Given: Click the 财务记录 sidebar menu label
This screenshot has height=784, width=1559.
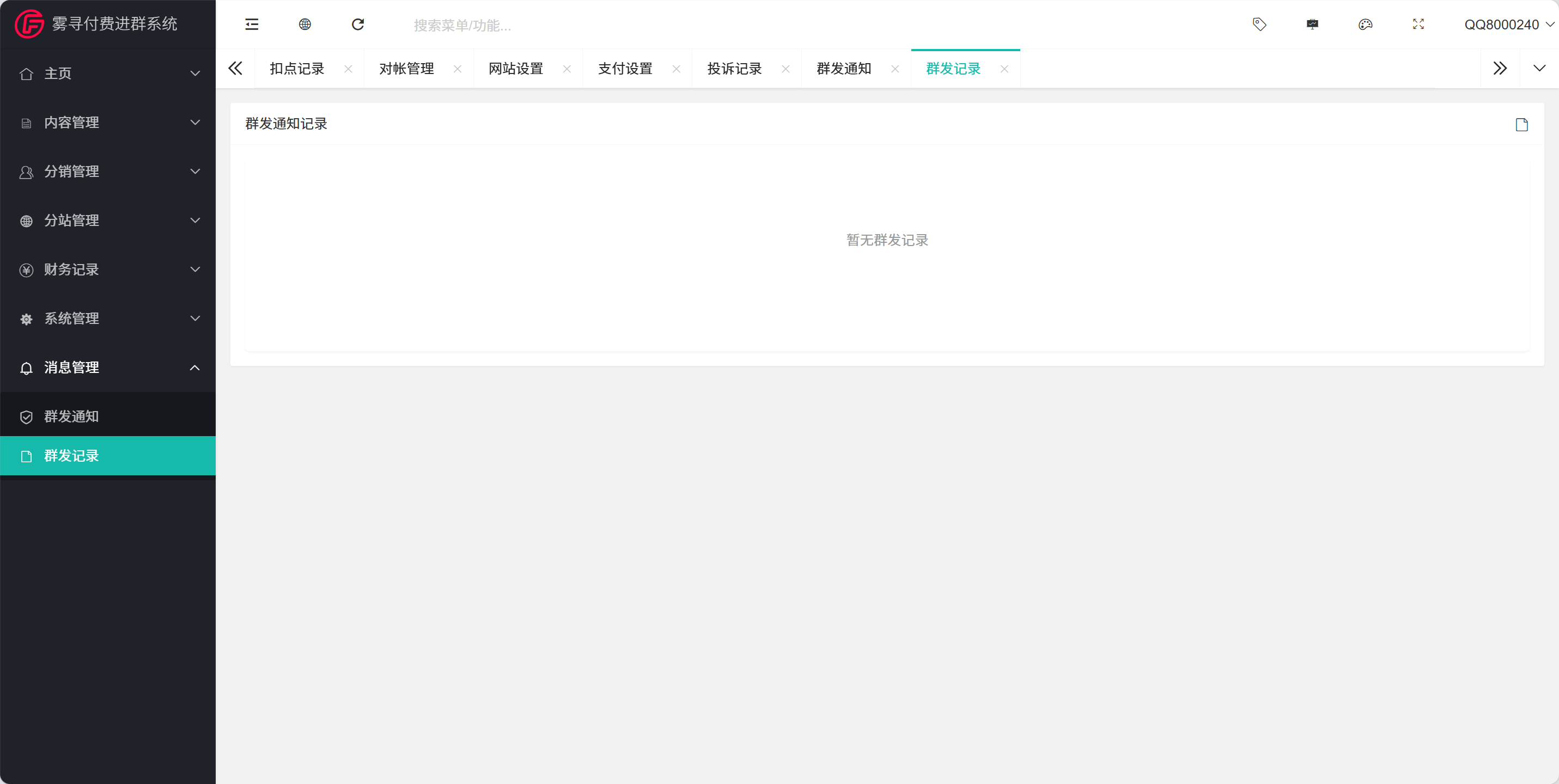Looking at the screenshot, I should [x=71, y=270].
